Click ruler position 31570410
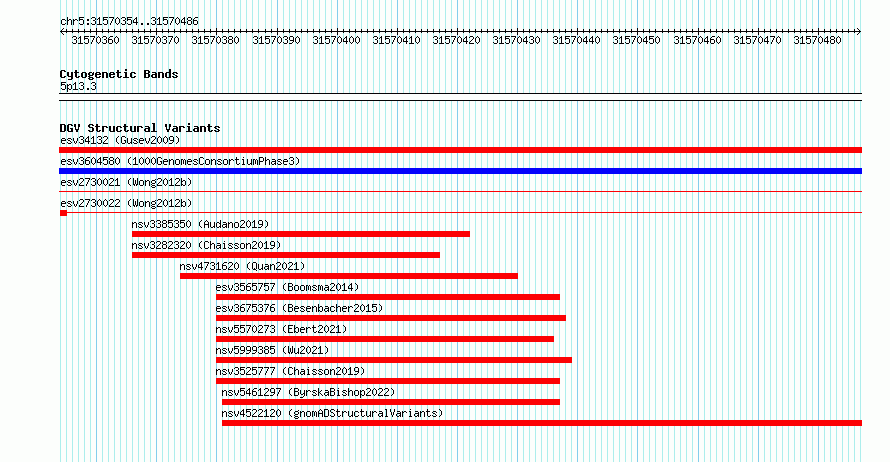This screenshot has width=890, height=462. pos(396,40)
